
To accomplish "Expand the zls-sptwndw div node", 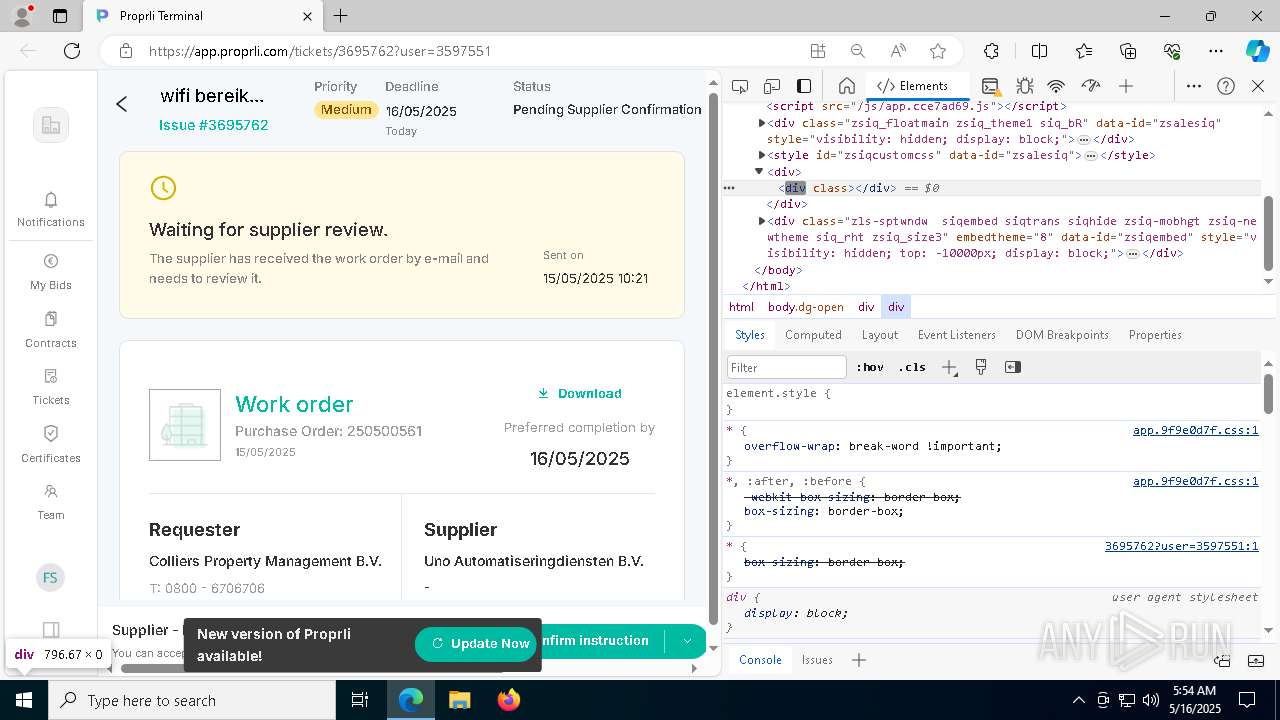I will coord(762,221).
